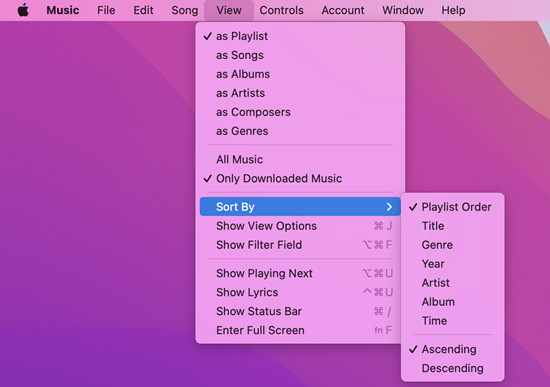Image resolution: width=550 pixels, height=387 pixels.
Task: Sort by Year
Action: pos(452,263)
